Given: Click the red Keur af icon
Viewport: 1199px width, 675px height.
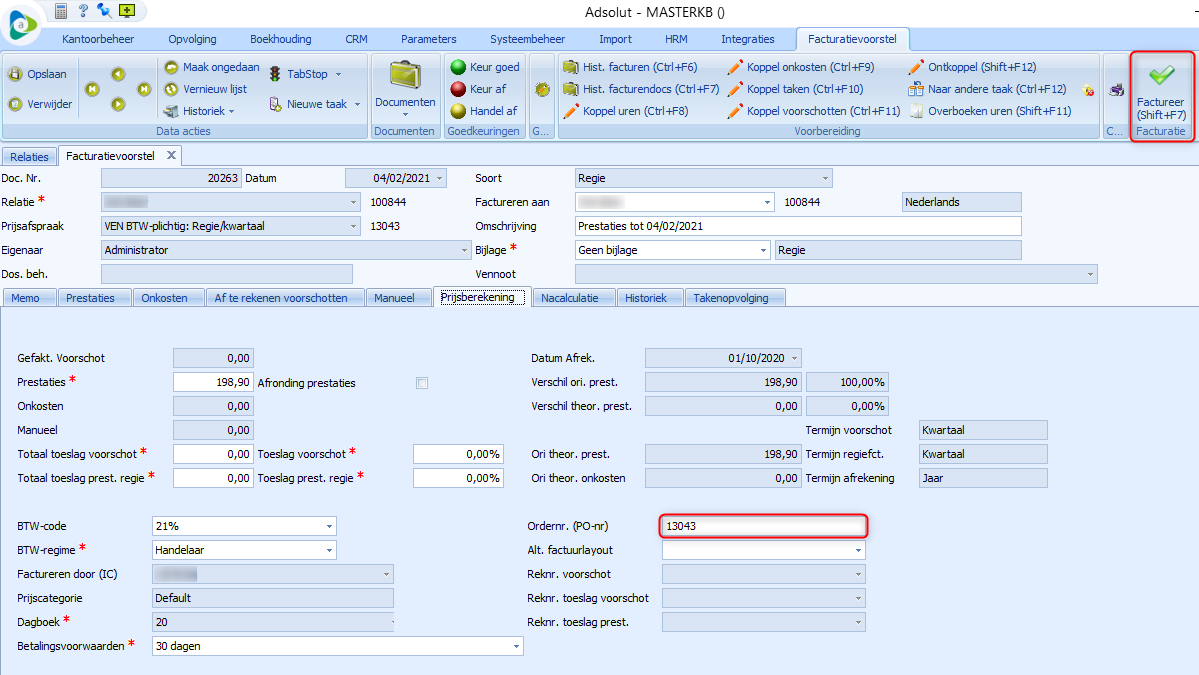Looking at the screenshot, I should pyautogui.click(x=458, y=89).
